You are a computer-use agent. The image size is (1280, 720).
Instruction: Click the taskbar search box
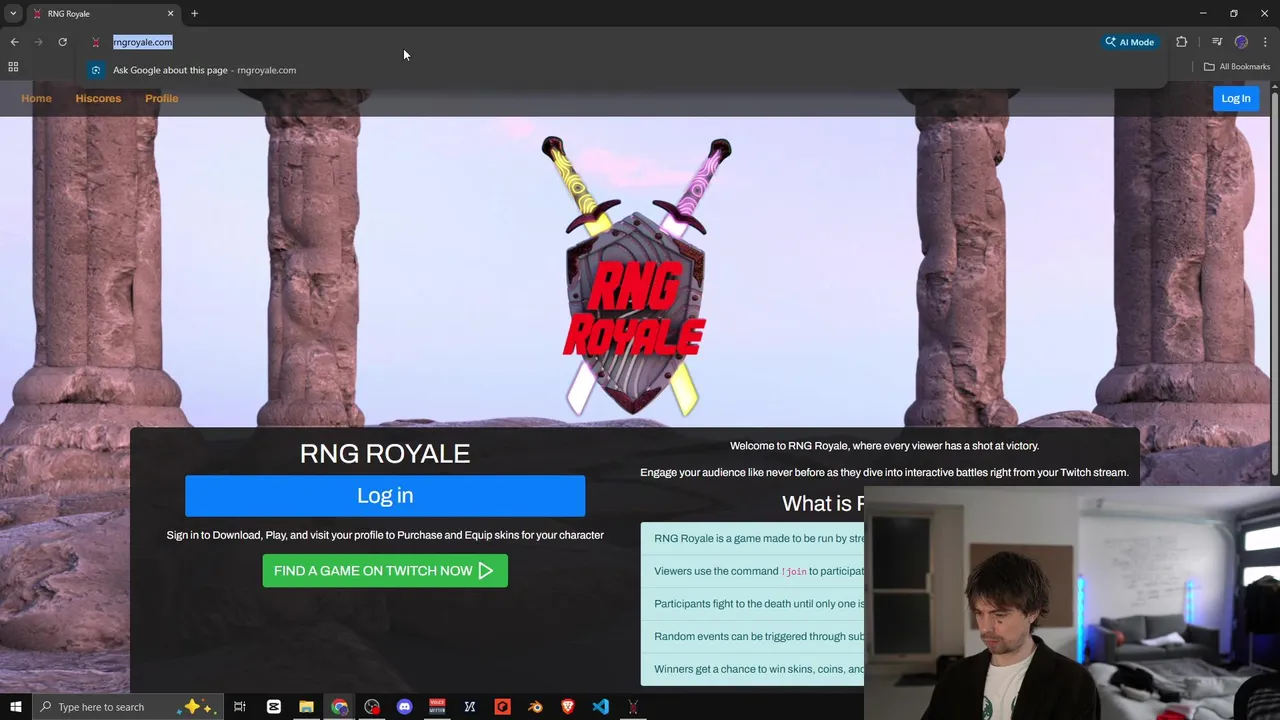128,707
